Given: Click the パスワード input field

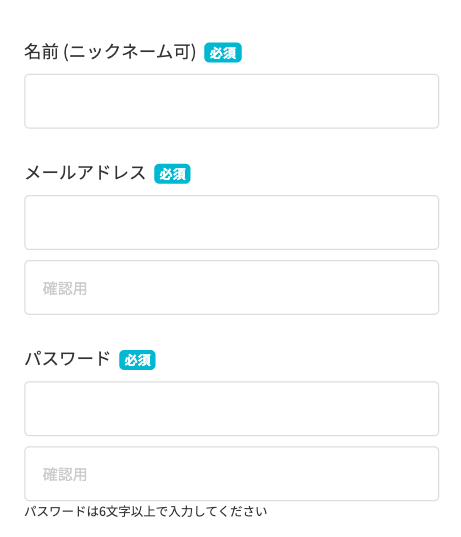Looking at the screenshot, I should pyautogui.click(x=232, y=409).
